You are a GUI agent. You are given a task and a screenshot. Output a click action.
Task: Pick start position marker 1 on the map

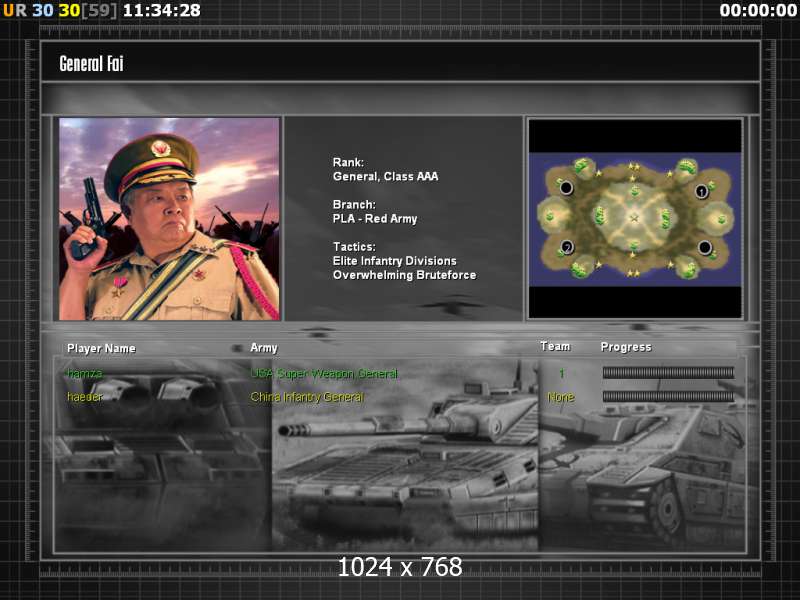(702, 191)
